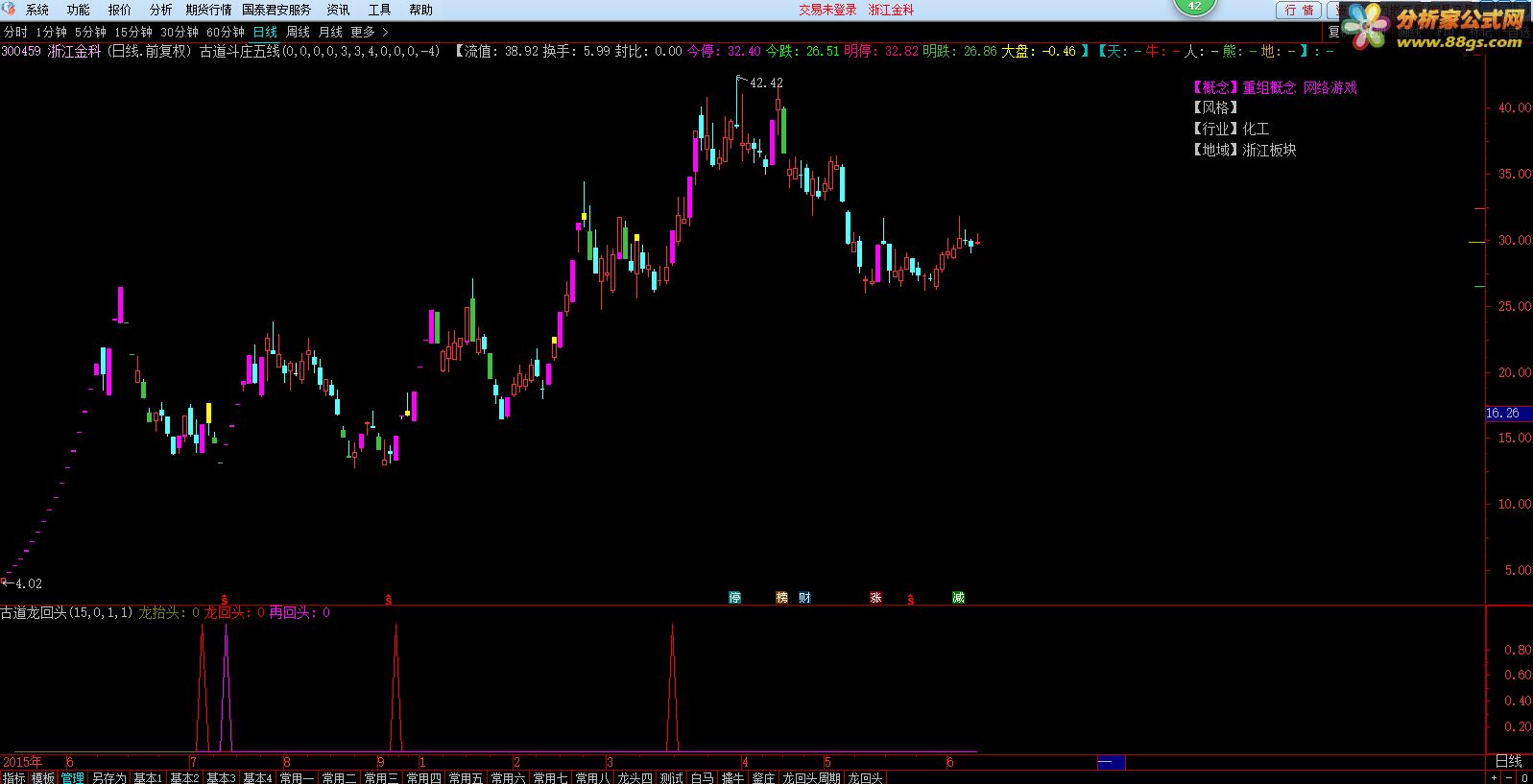
Task: Select the 常用八 template
Action: (x=592, y=777)
